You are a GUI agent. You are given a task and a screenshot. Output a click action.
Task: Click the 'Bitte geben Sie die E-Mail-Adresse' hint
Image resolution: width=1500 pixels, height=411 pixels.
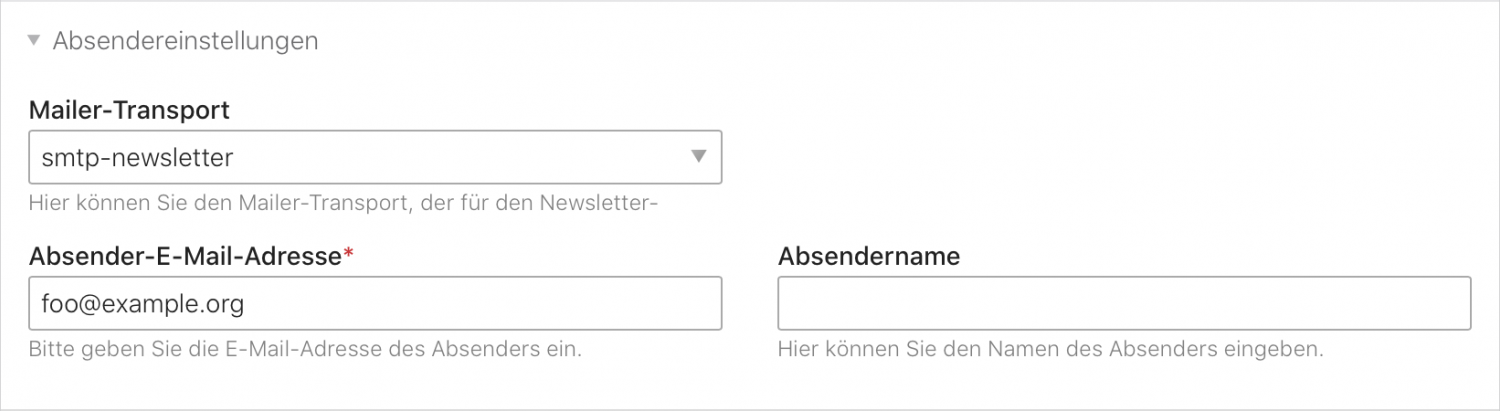305,350
